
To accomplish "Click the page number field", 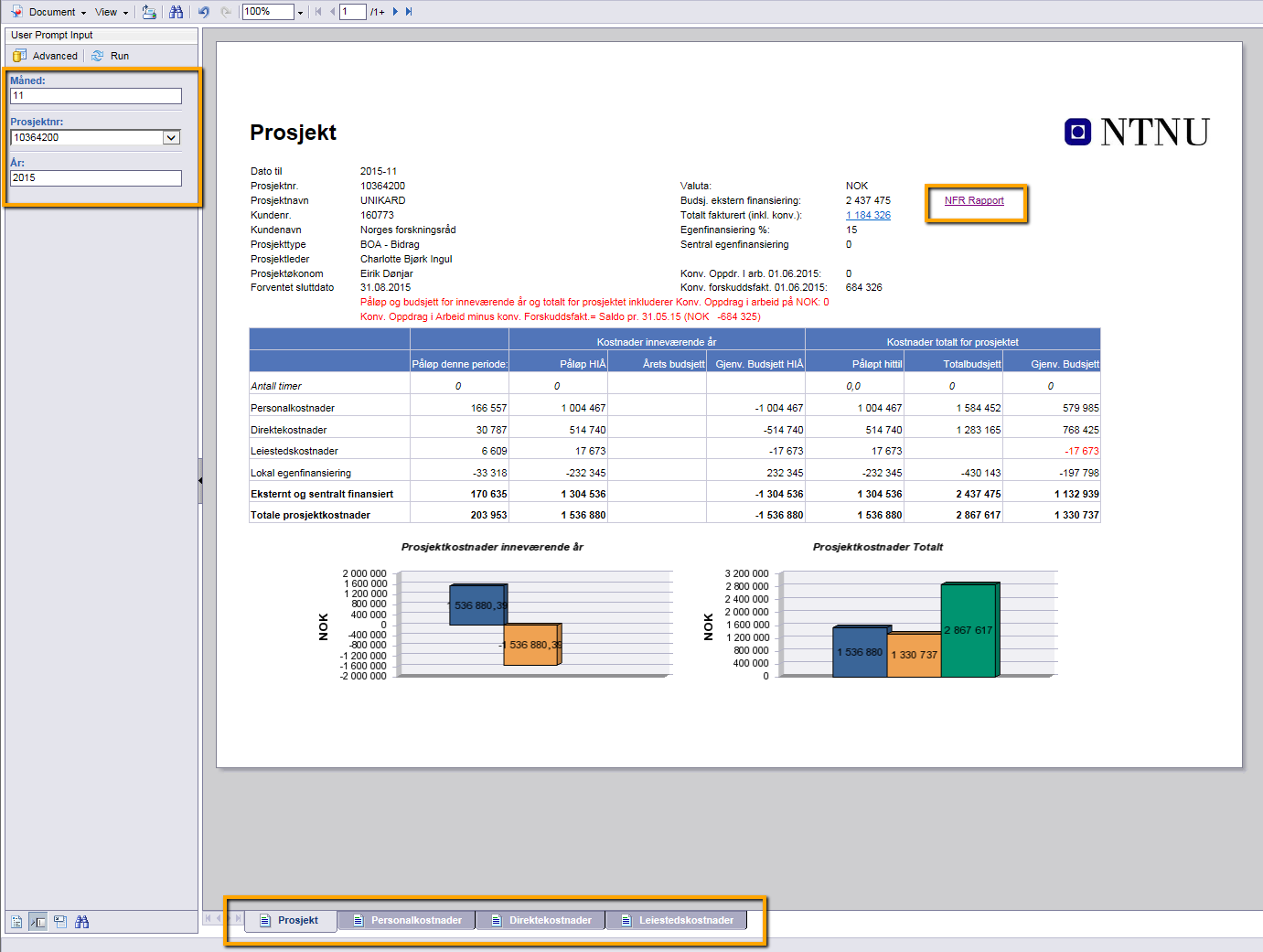I will [353, 12].
